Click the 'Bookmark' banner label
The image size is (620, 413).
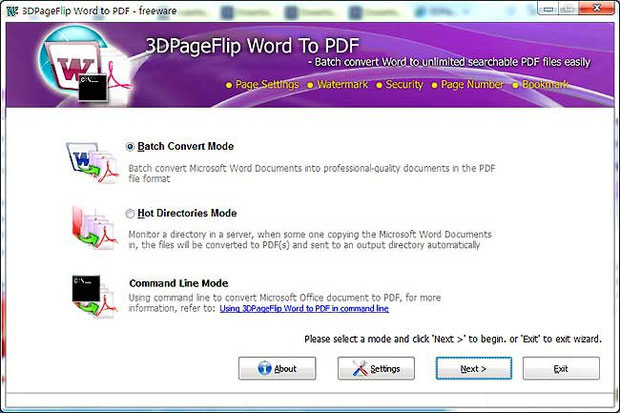545,85
